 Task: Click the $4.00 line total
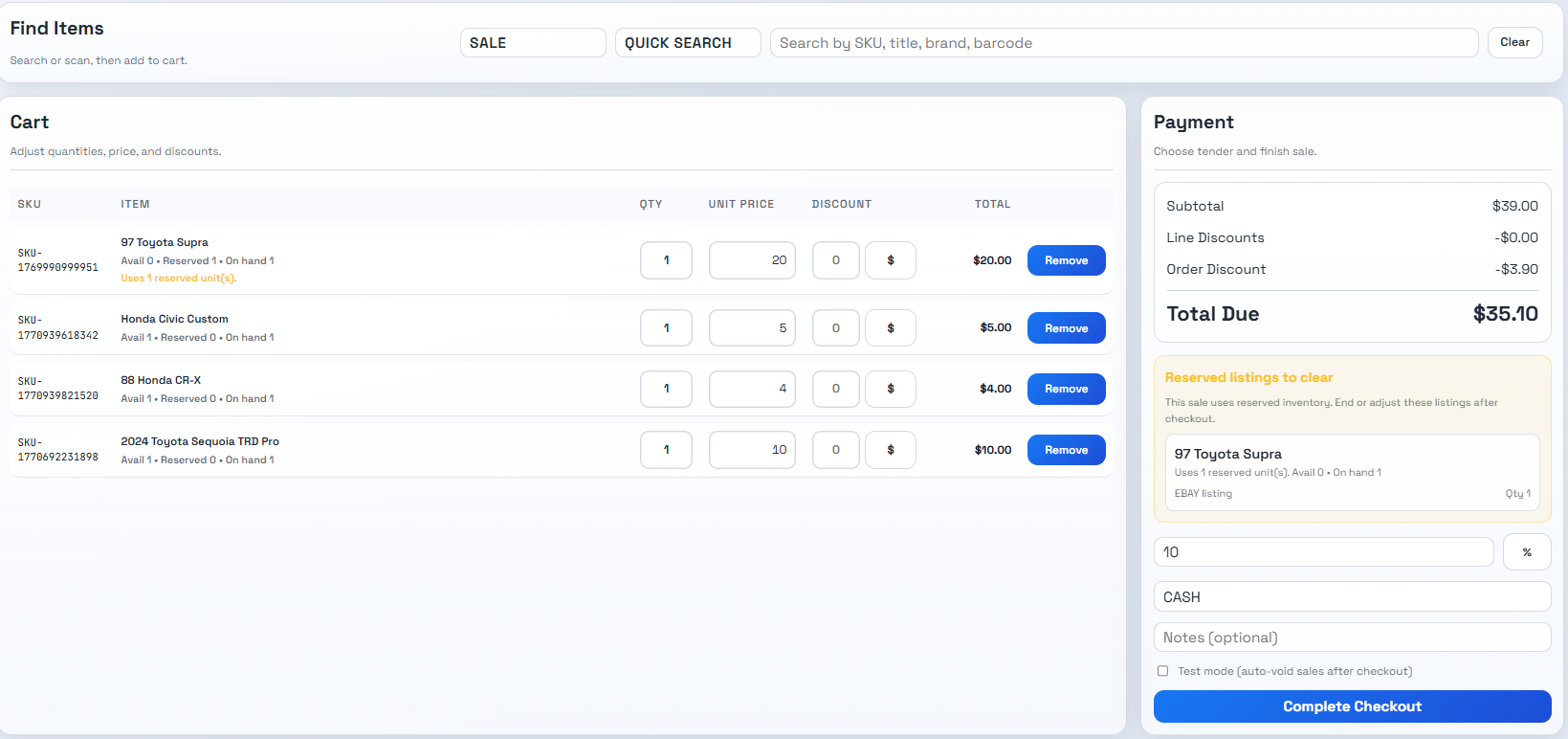[996, 389]
